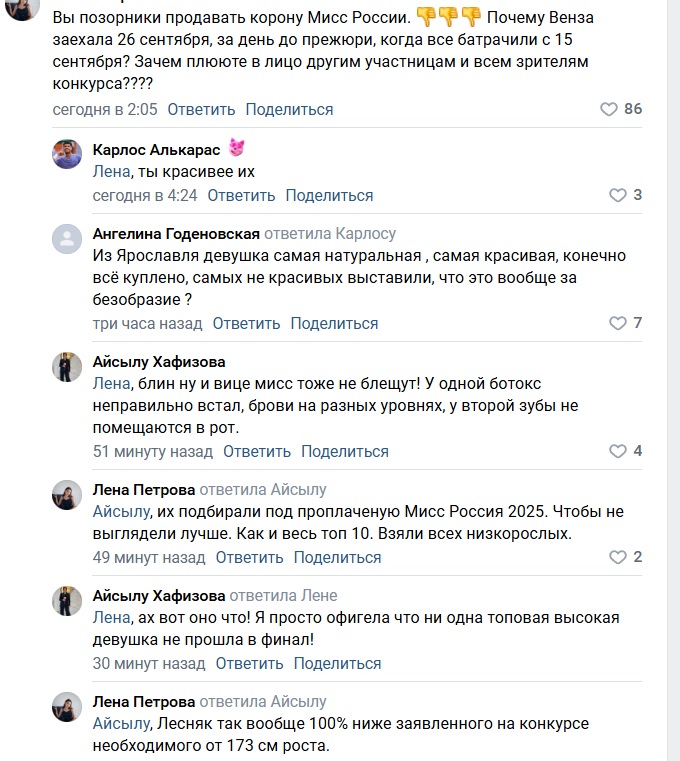Screen dimensions: 680x761
Task: Like Карлос Алькарас's comment heart icon
Action: pos(617,195)
